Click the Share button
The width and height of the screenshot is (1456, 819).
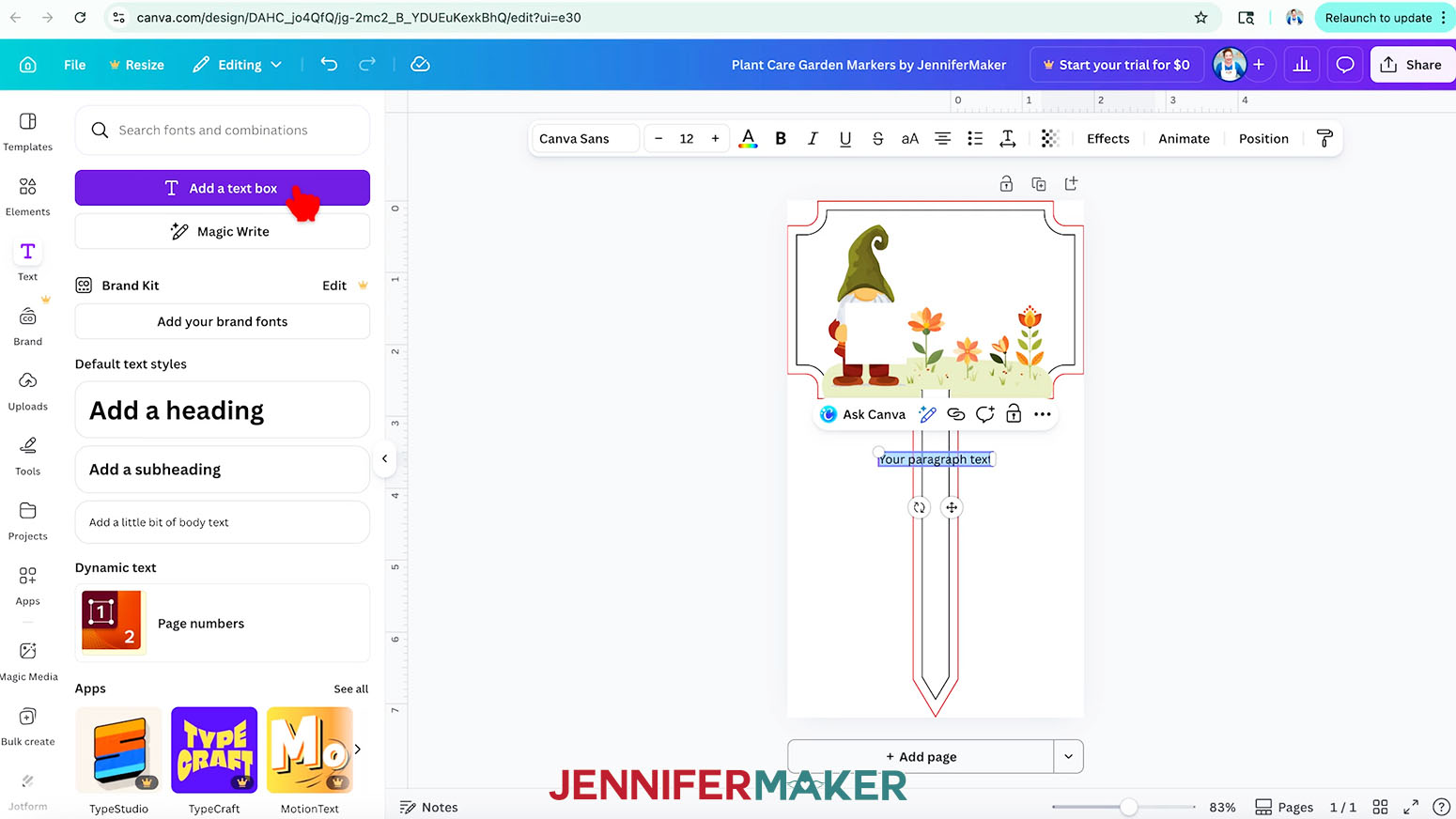(1412, 65)
